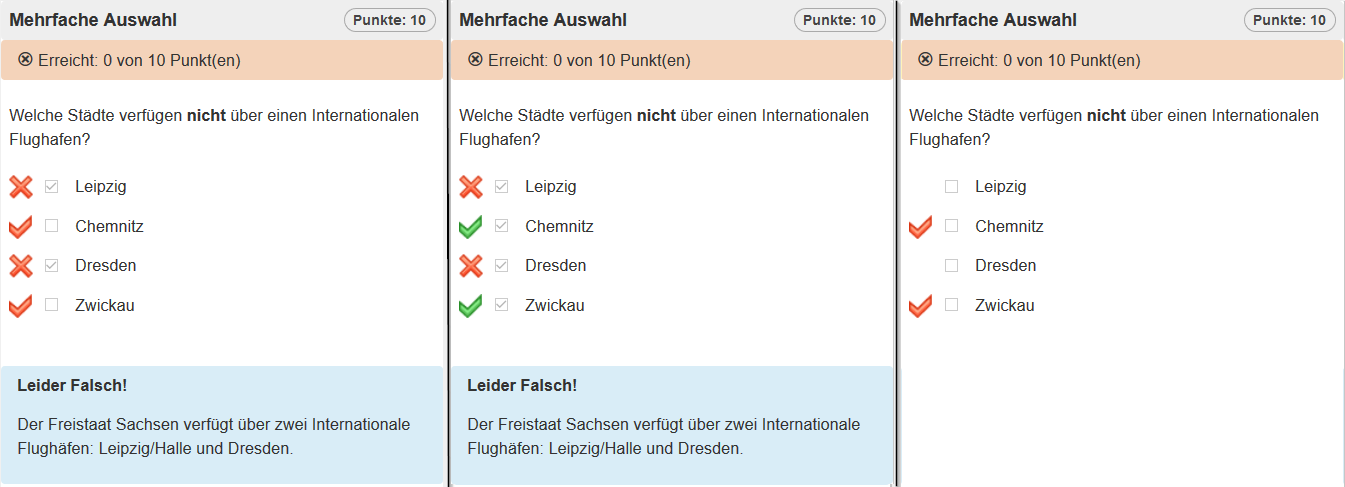Image resolution: width=1345 pixels, height=487 pixels.
Task: Click red checkmark beside Zwickau in first panel
Action: [x=20, y=306]
